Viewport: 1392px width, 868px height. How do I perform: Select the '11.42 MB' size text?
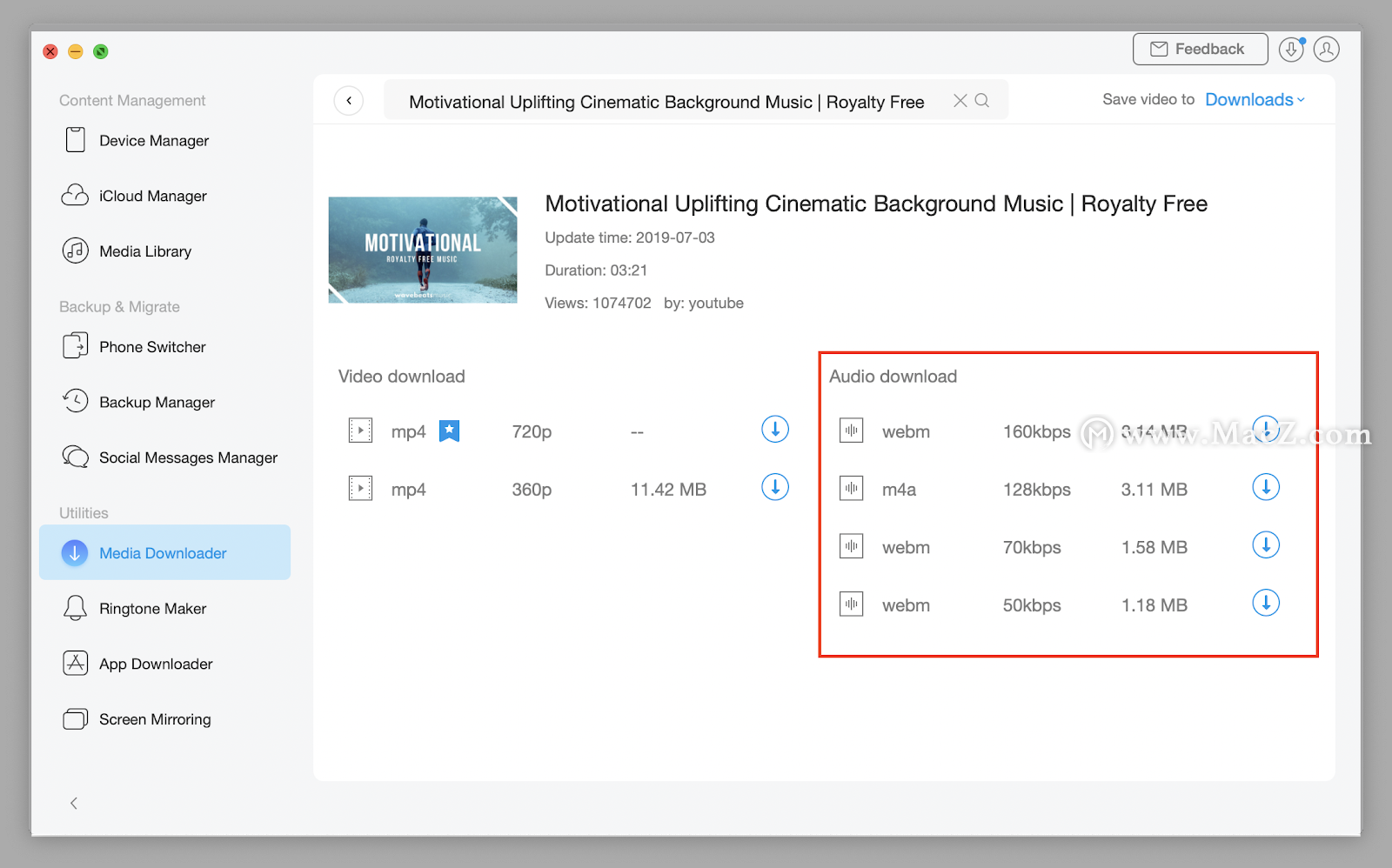tap(668, 490)
